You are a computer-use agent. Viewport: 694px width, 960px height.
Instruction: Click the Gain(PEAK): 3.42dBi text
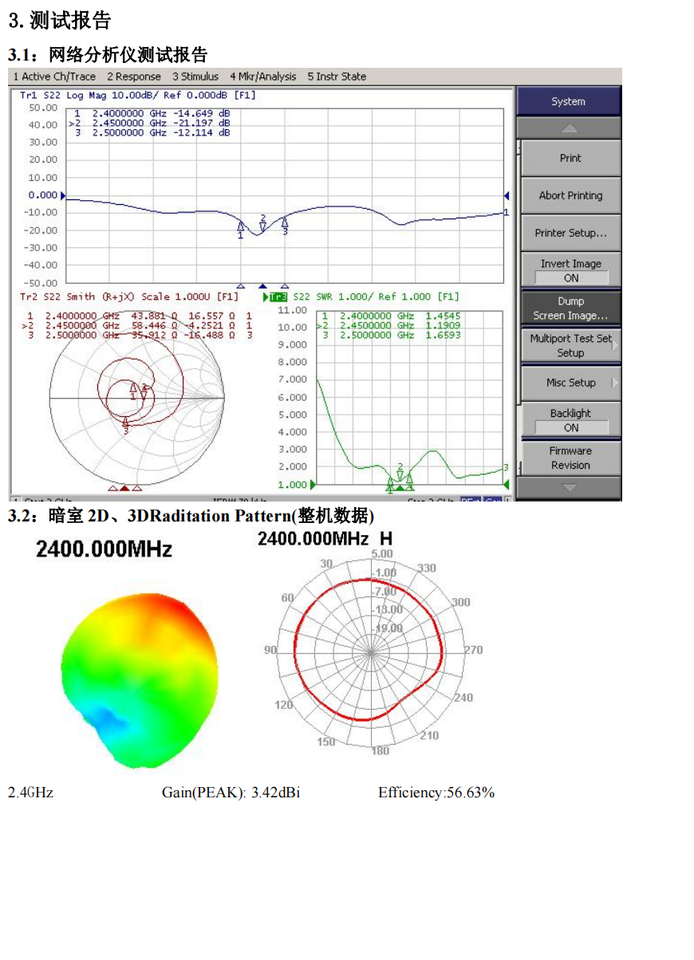point(231,792)
